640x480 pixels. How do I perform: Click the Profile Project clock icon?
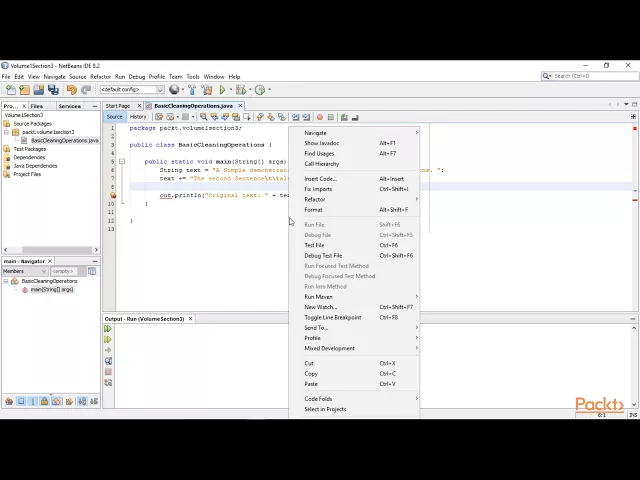click(260, 89)
